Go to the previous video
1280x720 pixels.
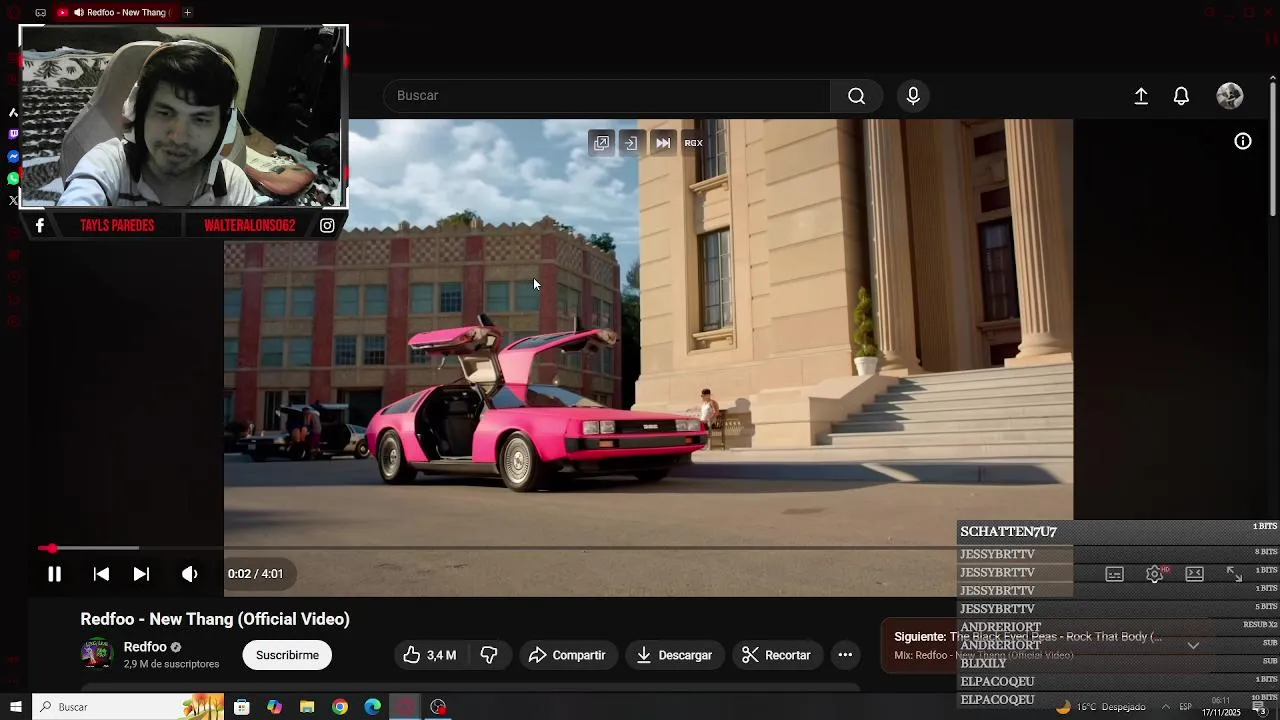click(101, 574)
